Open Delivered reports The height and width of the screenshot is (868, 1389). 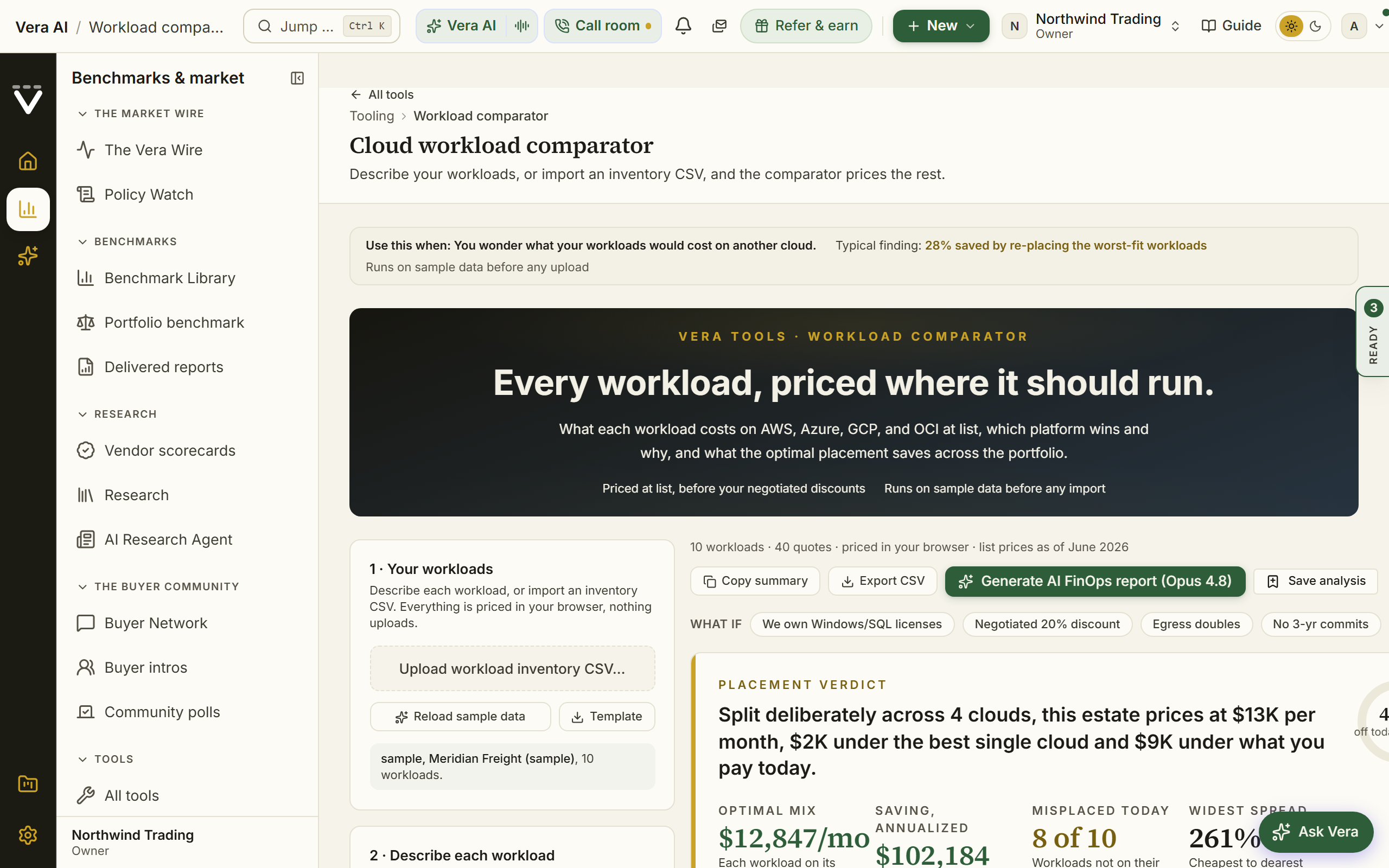(187, 367)
